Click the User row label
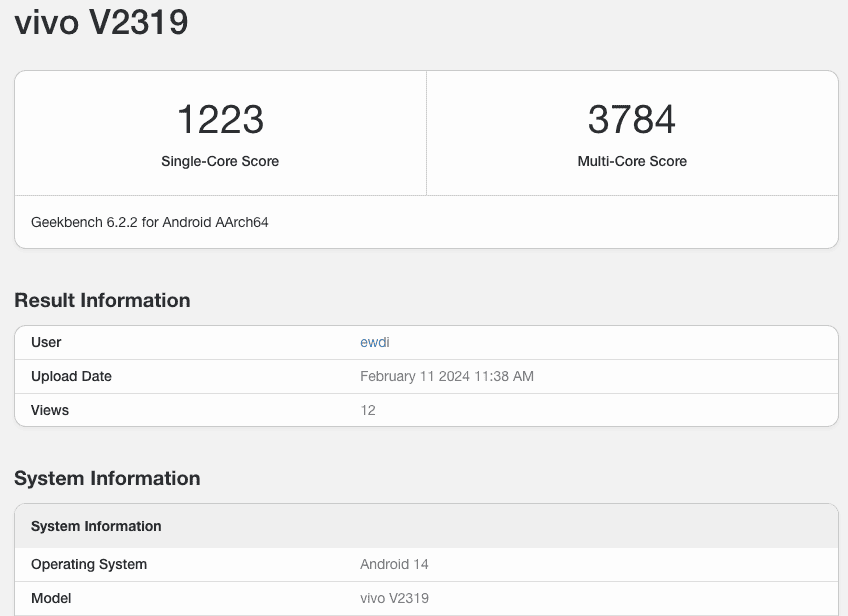Image resolution: width=848 pixels, height=616 pixels. (x=46, y=342)
